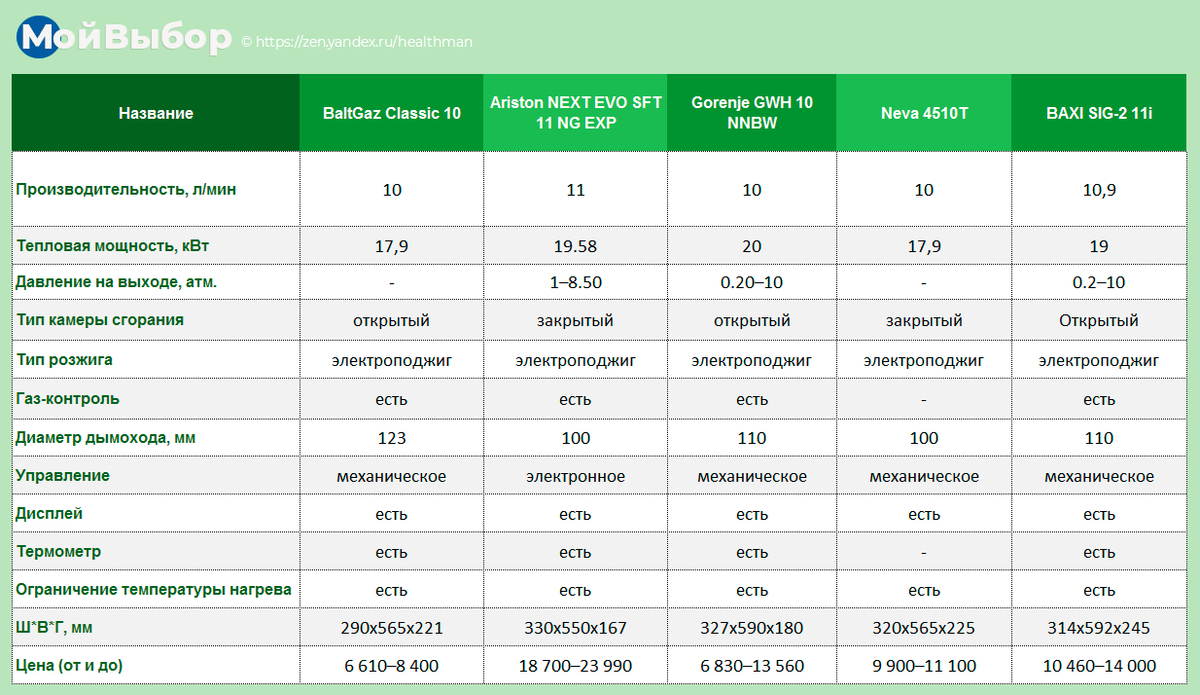Select Neva display value есть
The width and height of the screenshot is (1200, 695).
[924, 515]
